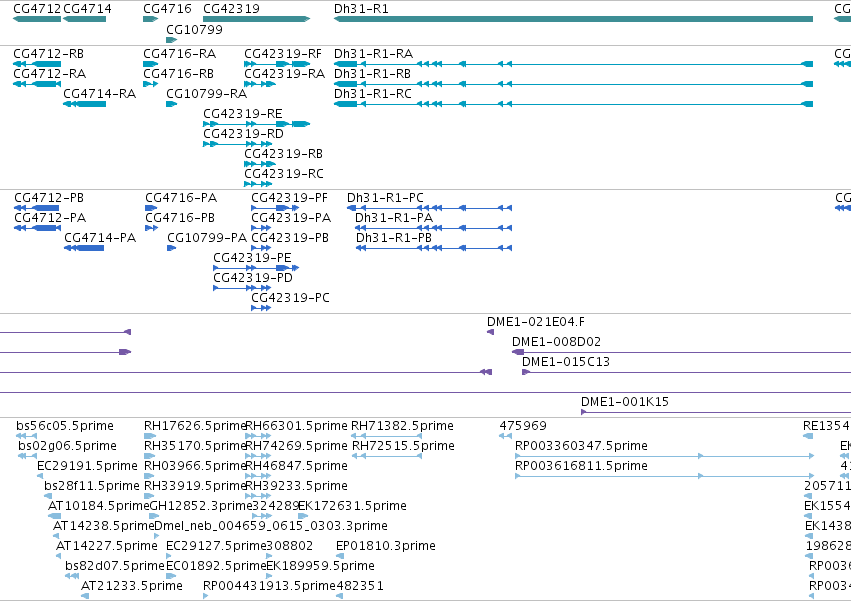Screen dimensions: 851x601
Task: Select the DME1-001K15 clone label
Action: click(x=625, y=402)
